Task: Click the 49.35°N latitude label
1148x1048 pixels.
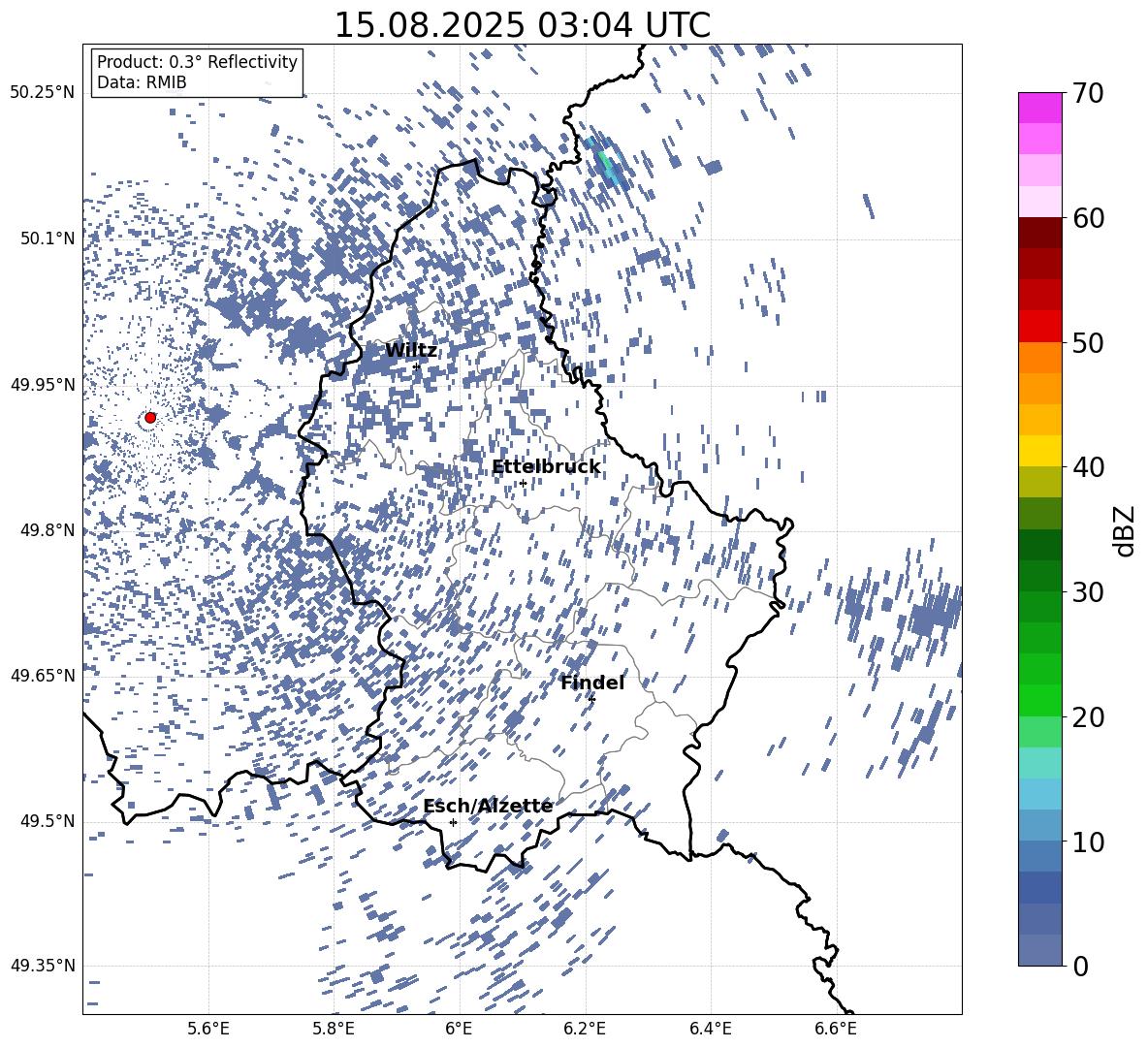Action: point(44,966)
